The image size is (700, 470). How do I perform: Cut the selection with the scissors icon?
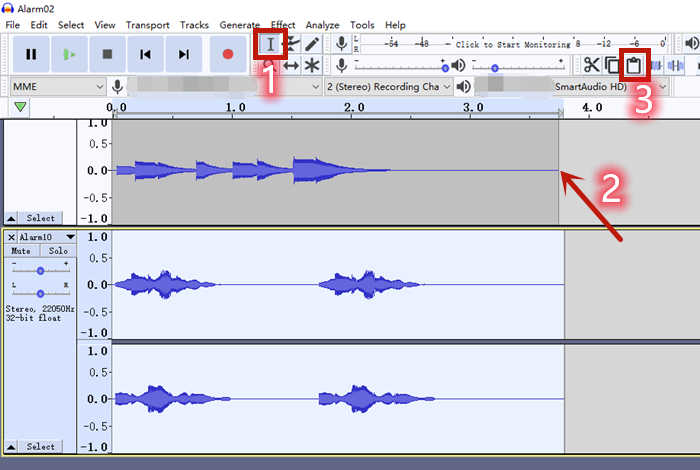pyautogui.click(x=592, y=66)
